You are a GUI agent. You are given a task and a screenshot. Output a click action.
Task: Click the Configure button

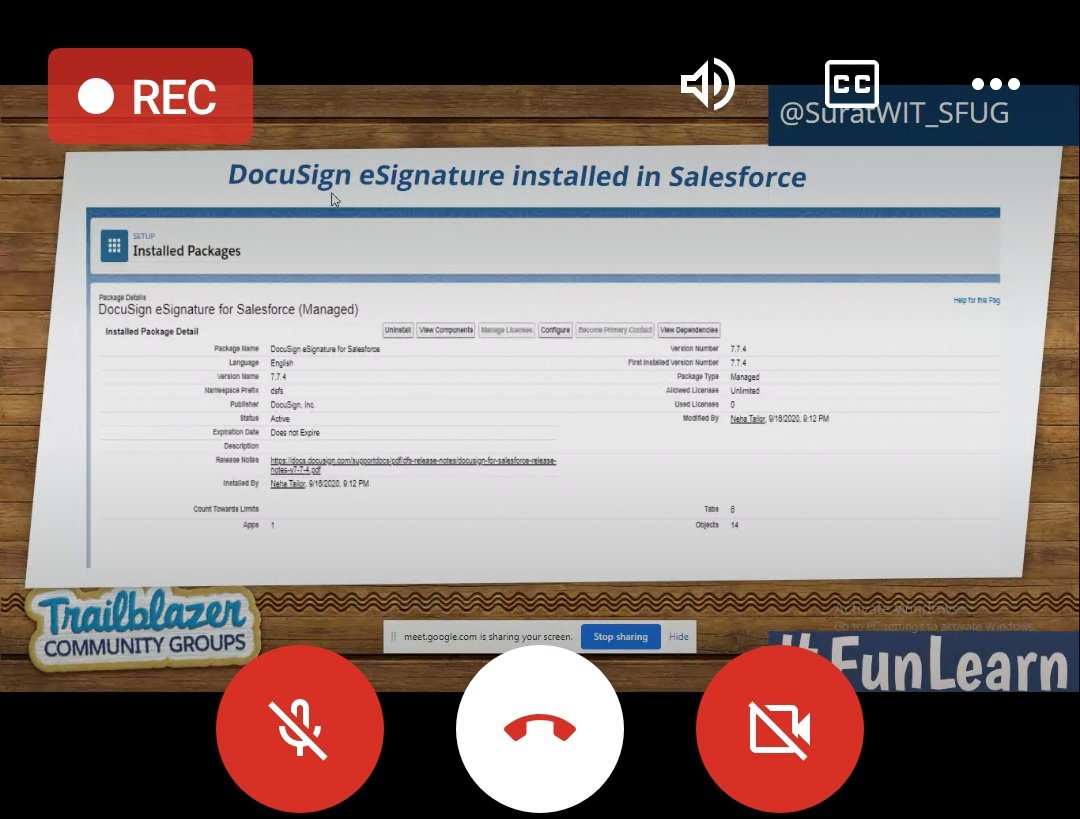coord(555,330)
